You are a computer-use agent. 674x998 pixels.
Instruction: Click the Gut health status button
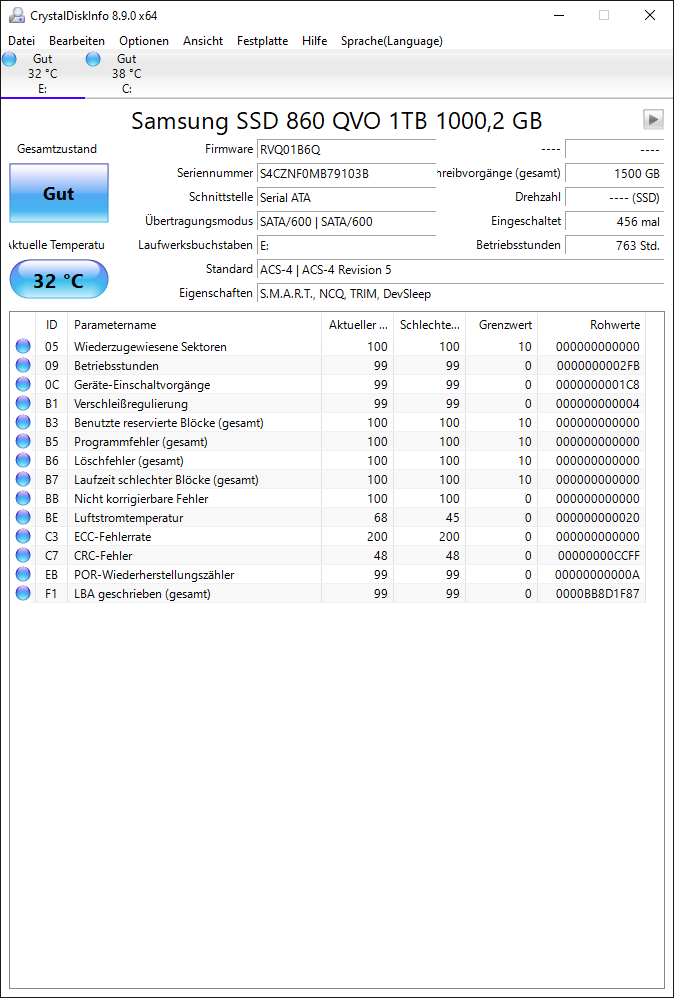tap(59, 193)
